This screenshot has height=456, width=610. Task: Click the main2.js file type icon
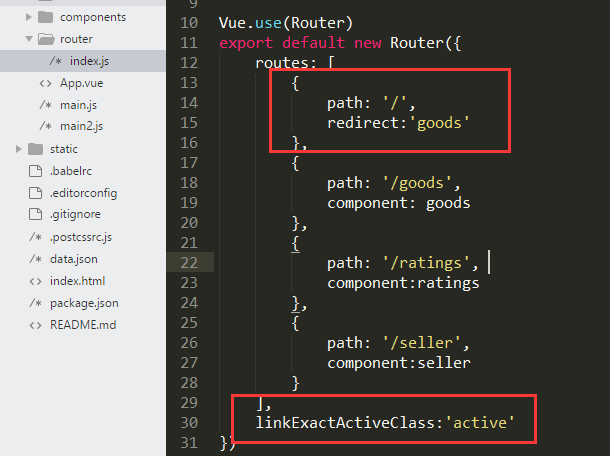(46, 126)
